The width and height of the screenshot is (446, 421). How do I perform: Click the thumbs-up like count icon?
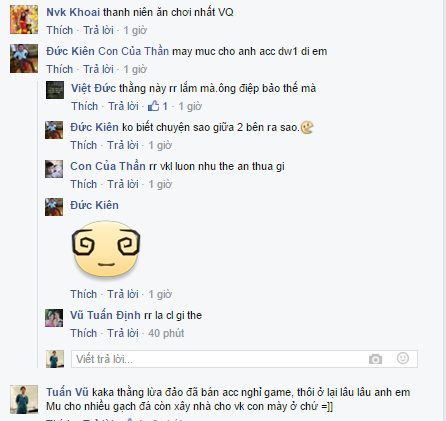(x=153, y=106)
